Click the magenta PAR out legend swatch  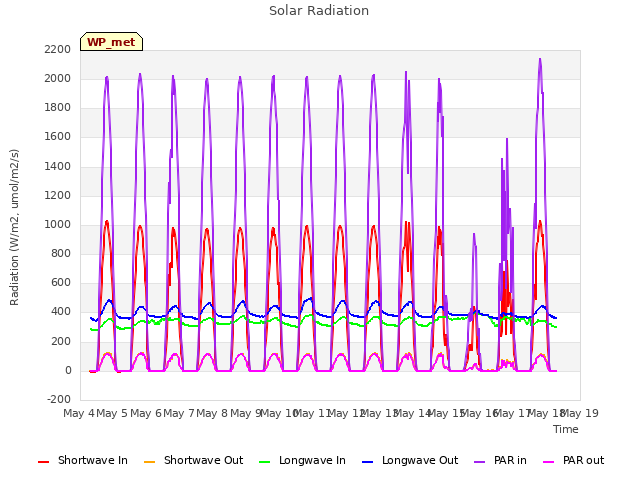[549, 462]
